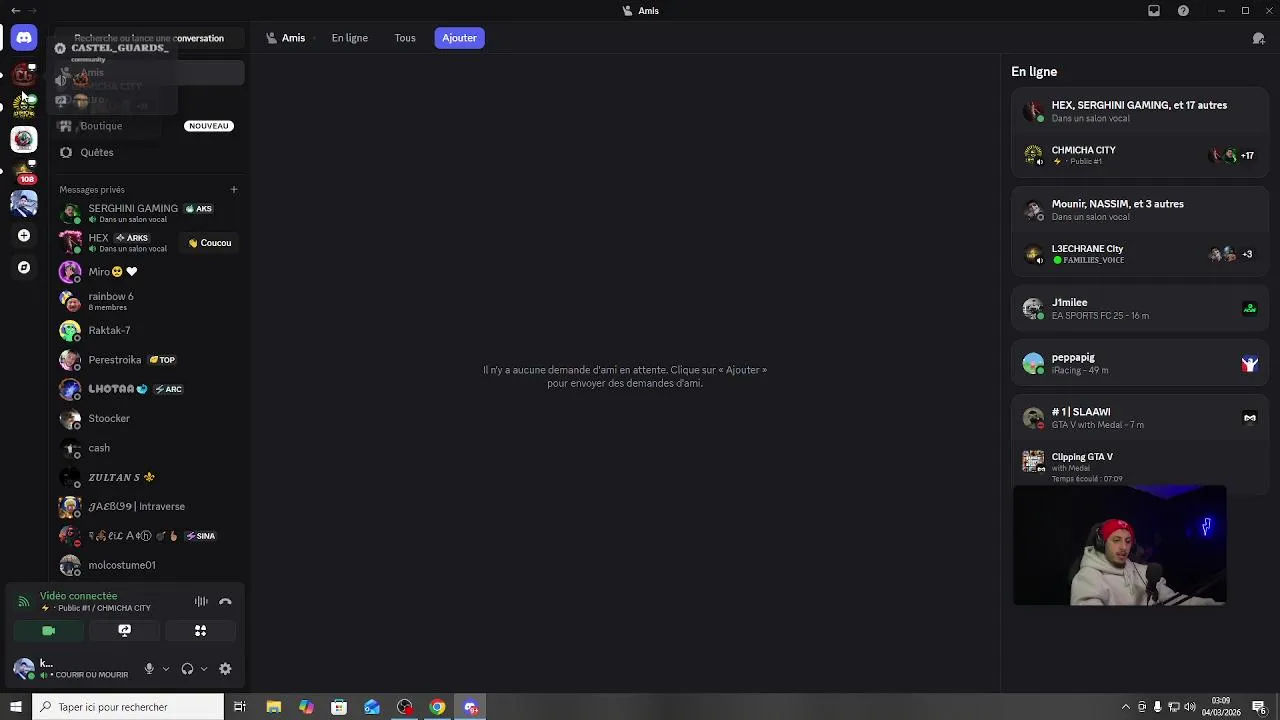
Task: Click the search or start conversation field
Action: coord(150,38)
